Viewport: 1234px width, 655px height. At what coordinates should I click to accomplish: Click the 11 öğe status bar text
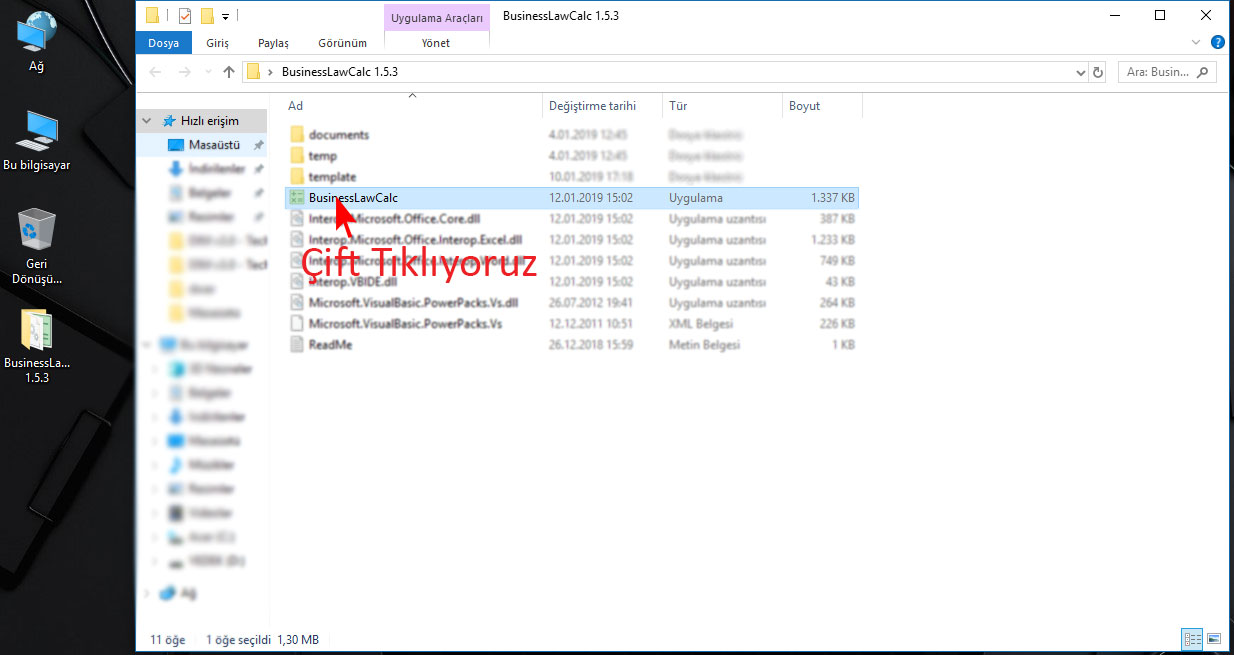(167, 639)
